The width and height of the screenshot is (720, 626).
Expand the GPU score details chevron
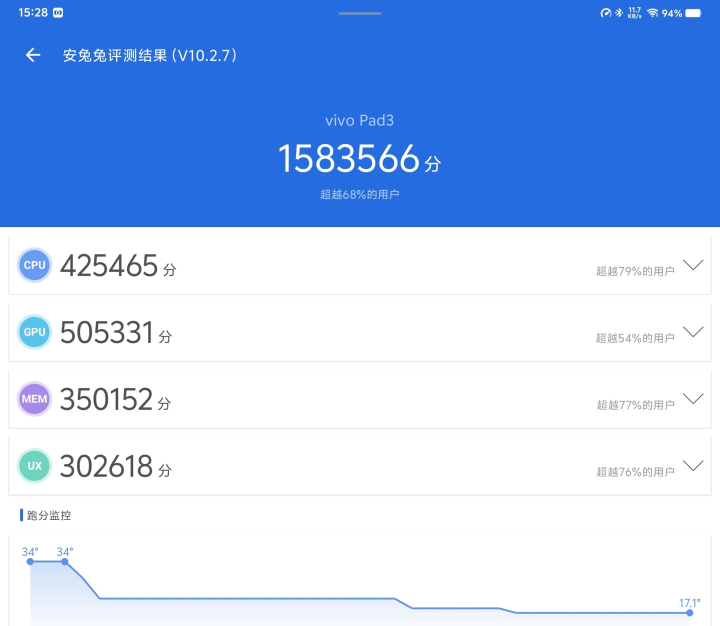[x=693, y=332]
